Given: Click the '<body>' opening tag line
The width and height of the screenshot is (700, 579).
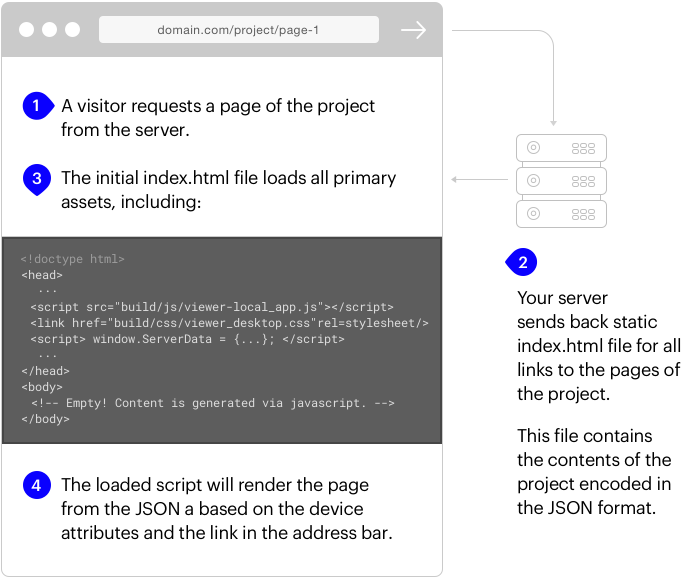Looking at the screenshot, I should (42, 387).
